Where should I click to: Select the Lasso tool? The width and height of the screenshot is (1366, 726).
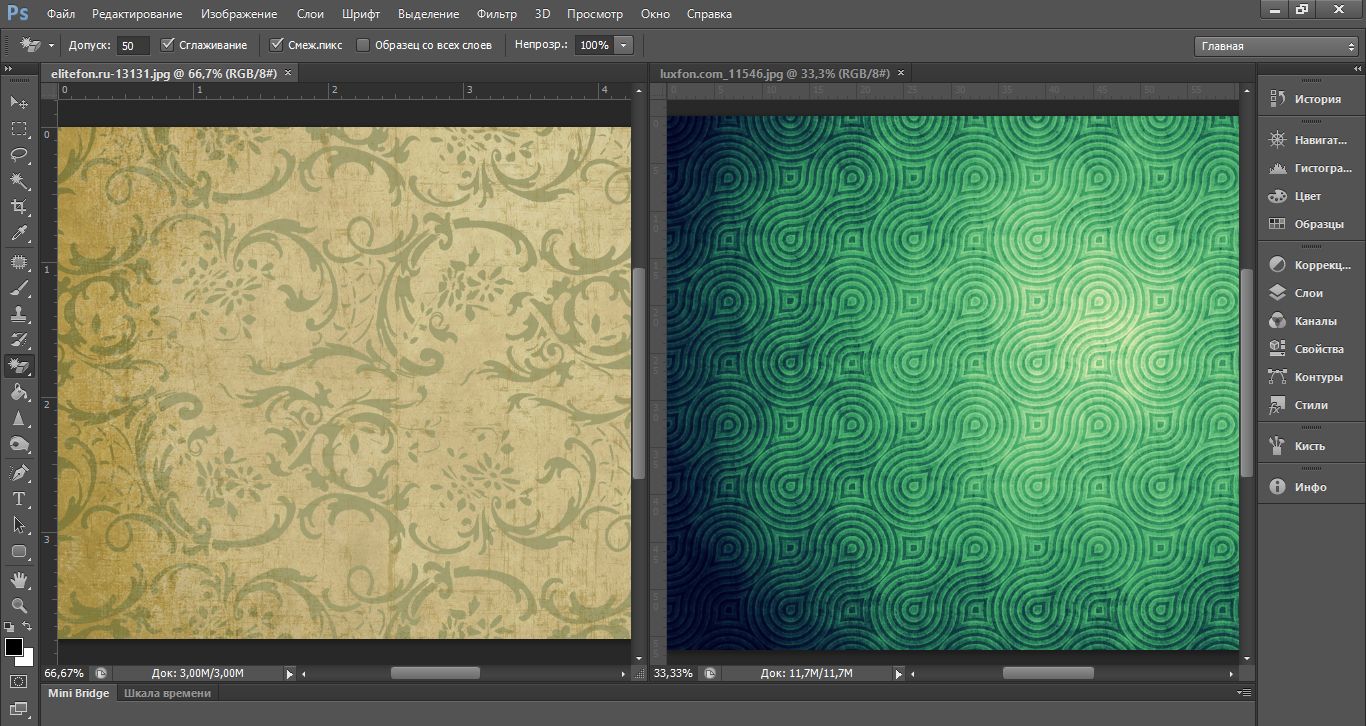pyautogui.click(x=19, y=155)
